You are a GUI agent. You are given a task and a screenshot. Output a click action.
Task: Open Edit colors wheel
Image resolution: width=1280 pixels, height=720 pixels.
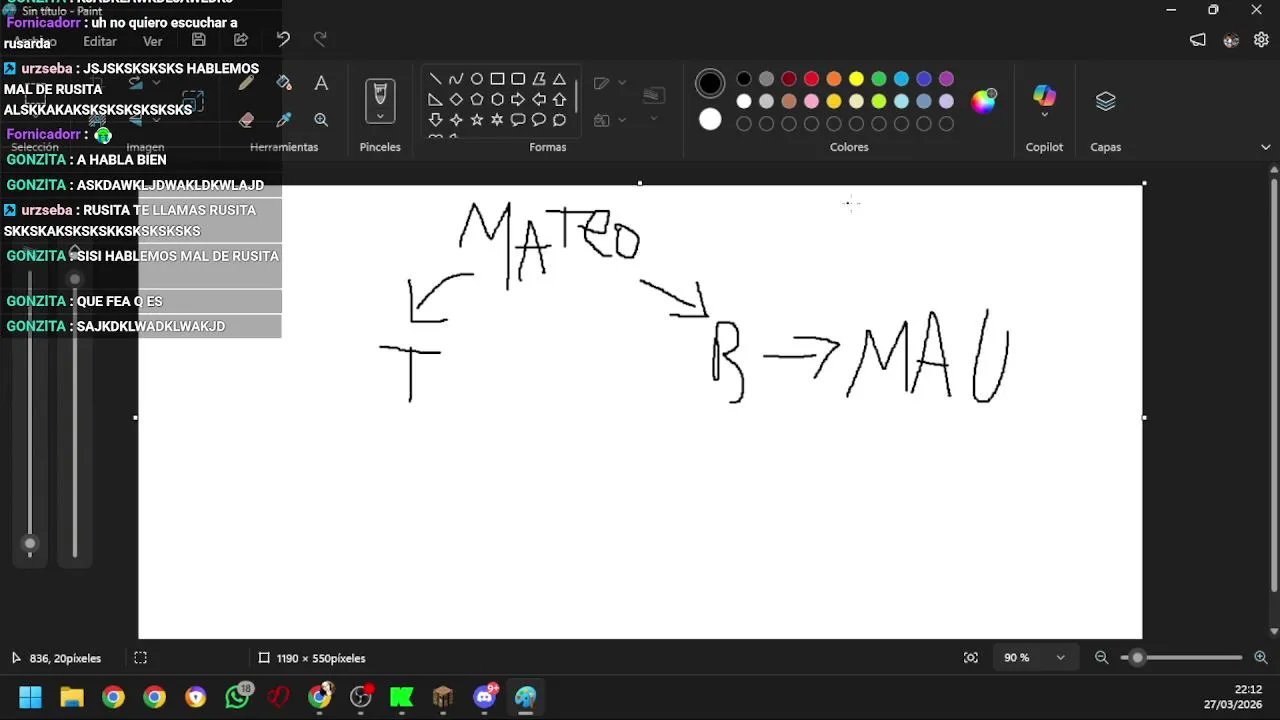pyautogui.click(x=984, y=100)
